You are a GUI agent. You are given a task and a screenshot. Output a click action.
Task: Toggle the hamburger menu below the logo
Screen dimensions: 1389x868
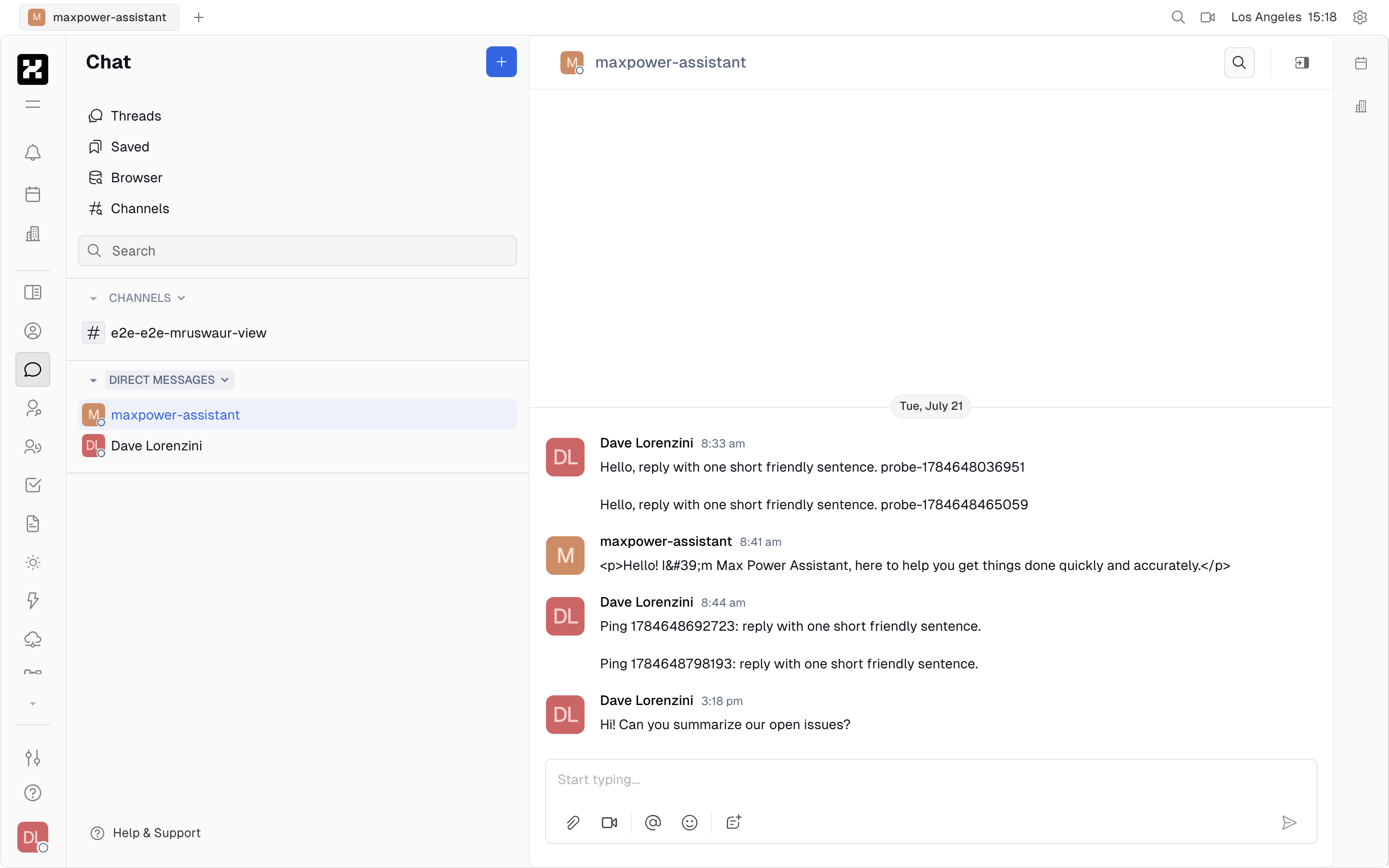pos(33,104)
